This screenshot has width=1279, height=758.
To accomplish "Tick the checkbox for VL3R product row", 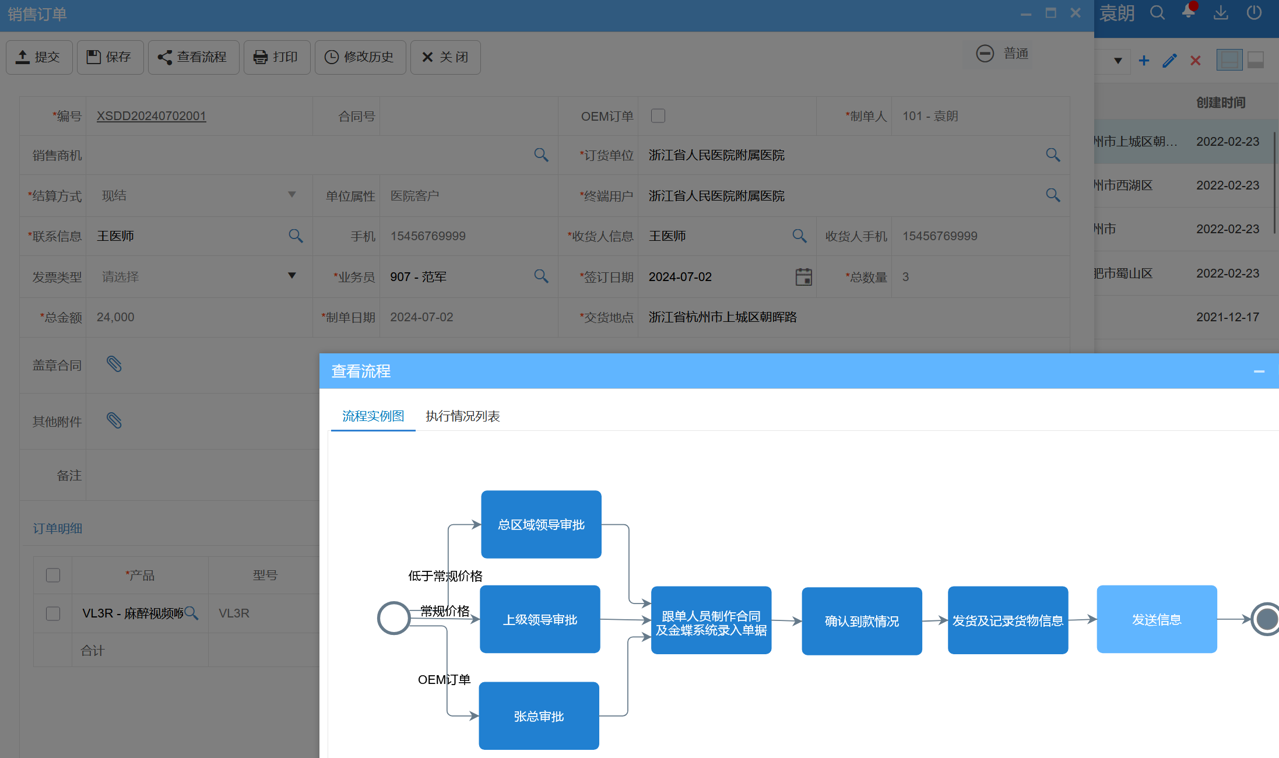I will coord(53,613).
